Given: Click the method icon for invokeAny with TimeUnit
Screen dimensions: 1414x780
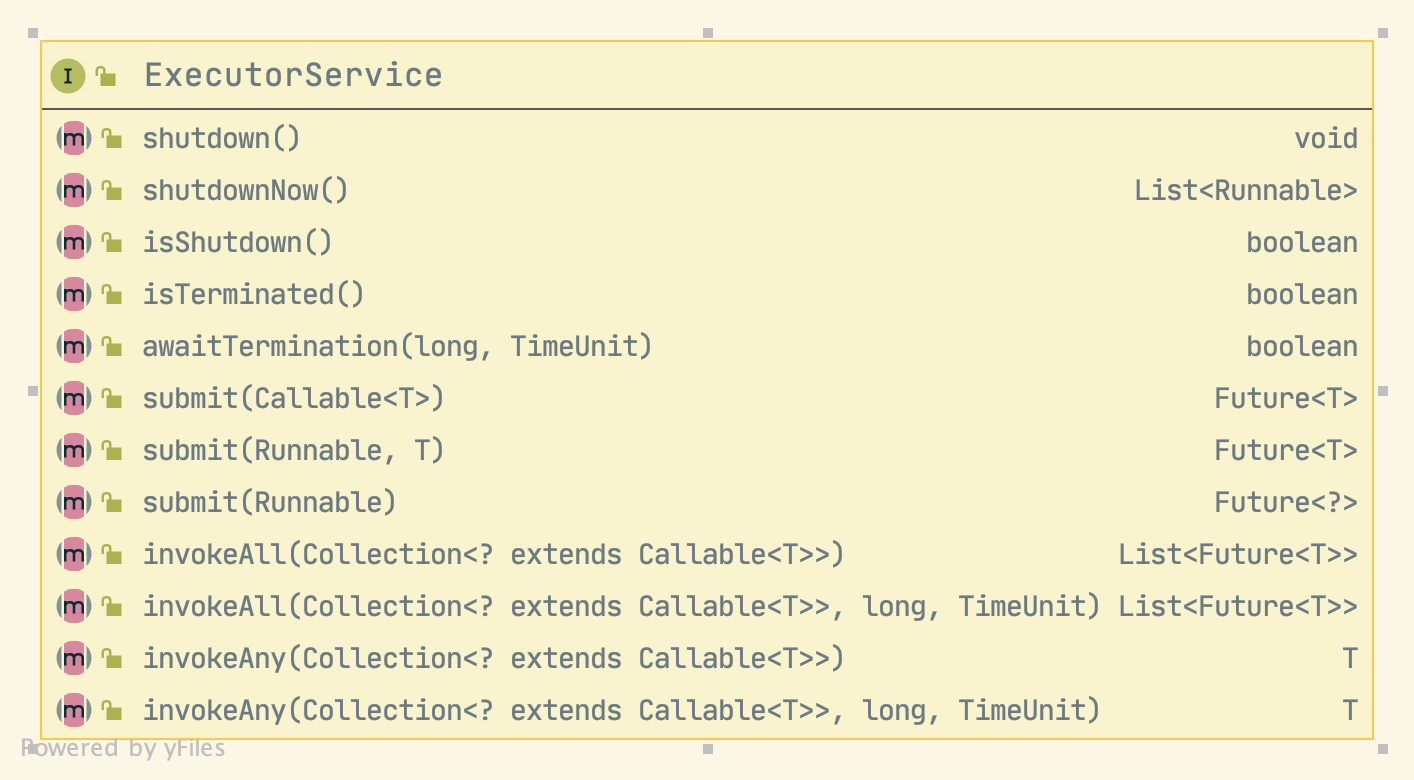Looking at the screenshot, I should [73, 711].
